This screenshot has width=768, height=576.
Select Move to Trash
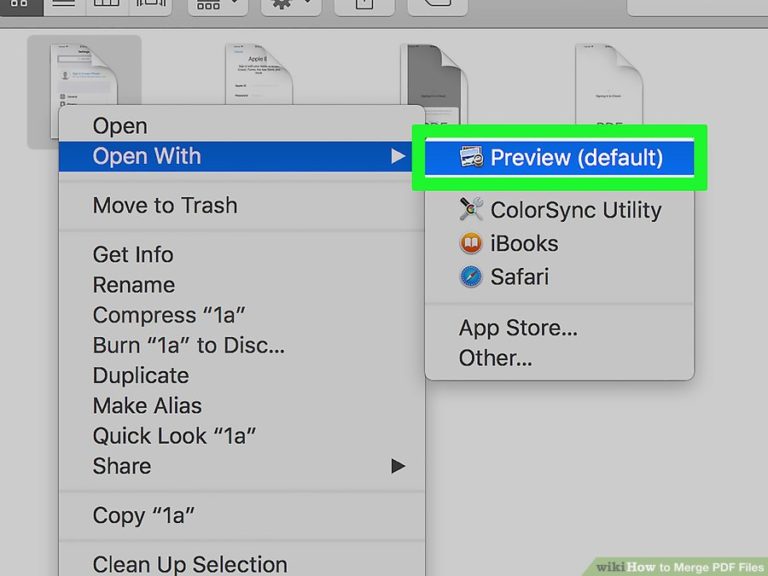pyautogui.click(x=241, y=205)
